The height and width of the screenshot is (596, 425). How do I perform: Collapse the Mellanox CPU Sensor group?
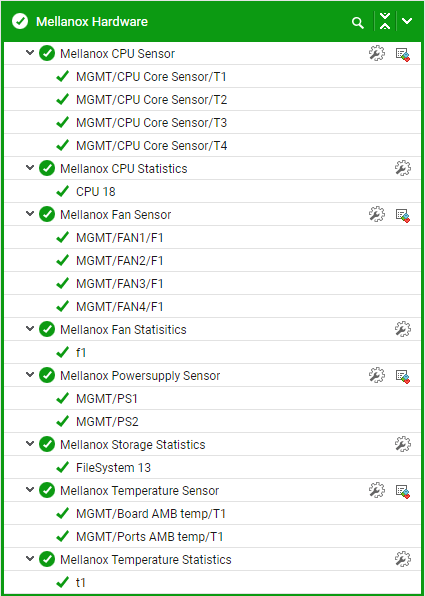30,53
